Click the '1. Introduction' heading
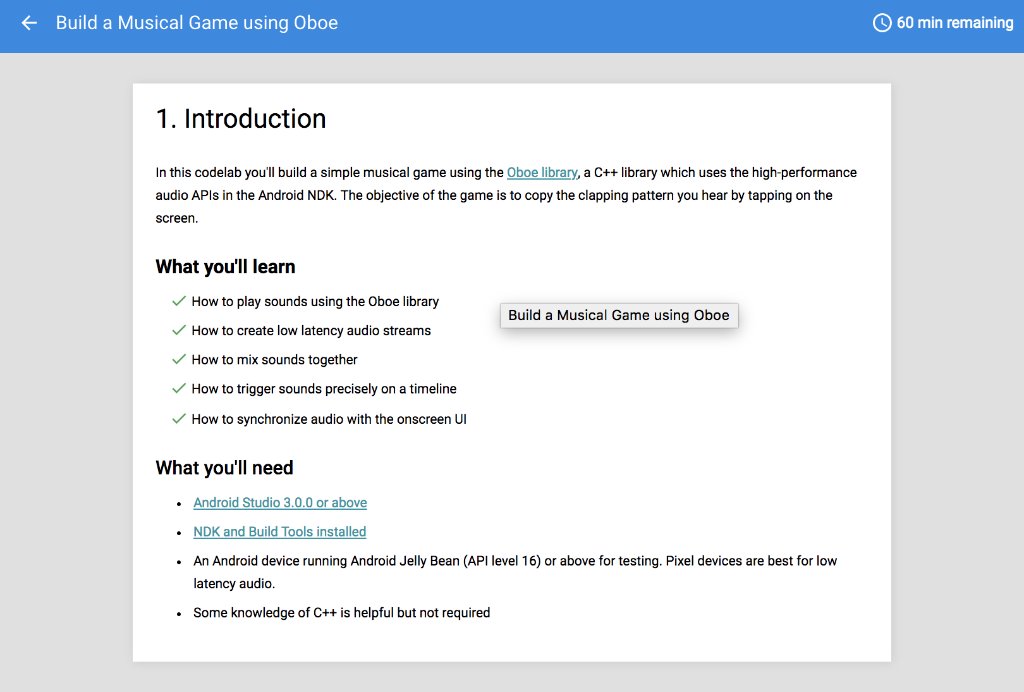1024x692 pixels. [240, 118]
